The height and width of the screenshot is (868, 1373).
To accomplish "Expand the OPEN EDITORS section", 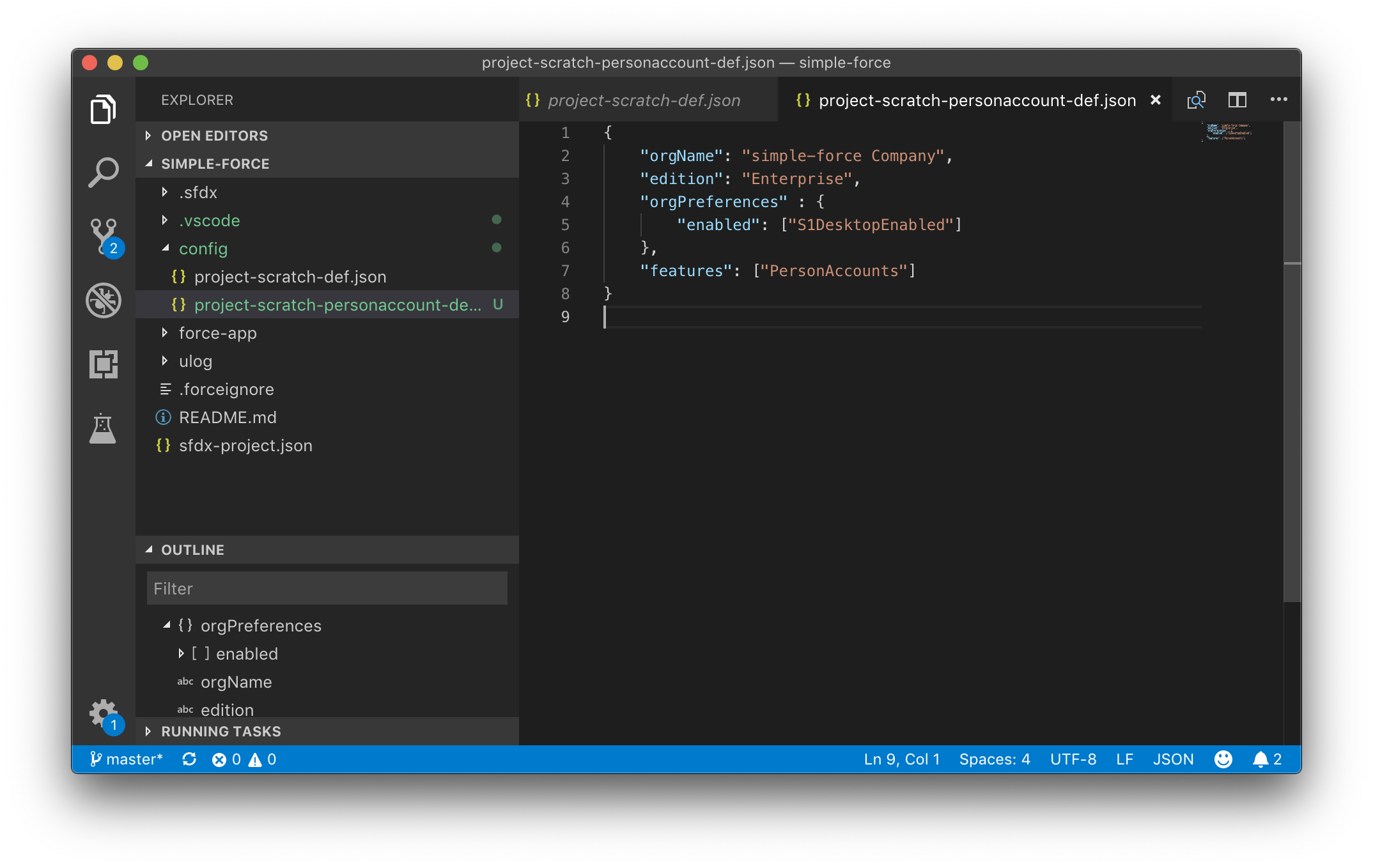I will click(214, 136).
